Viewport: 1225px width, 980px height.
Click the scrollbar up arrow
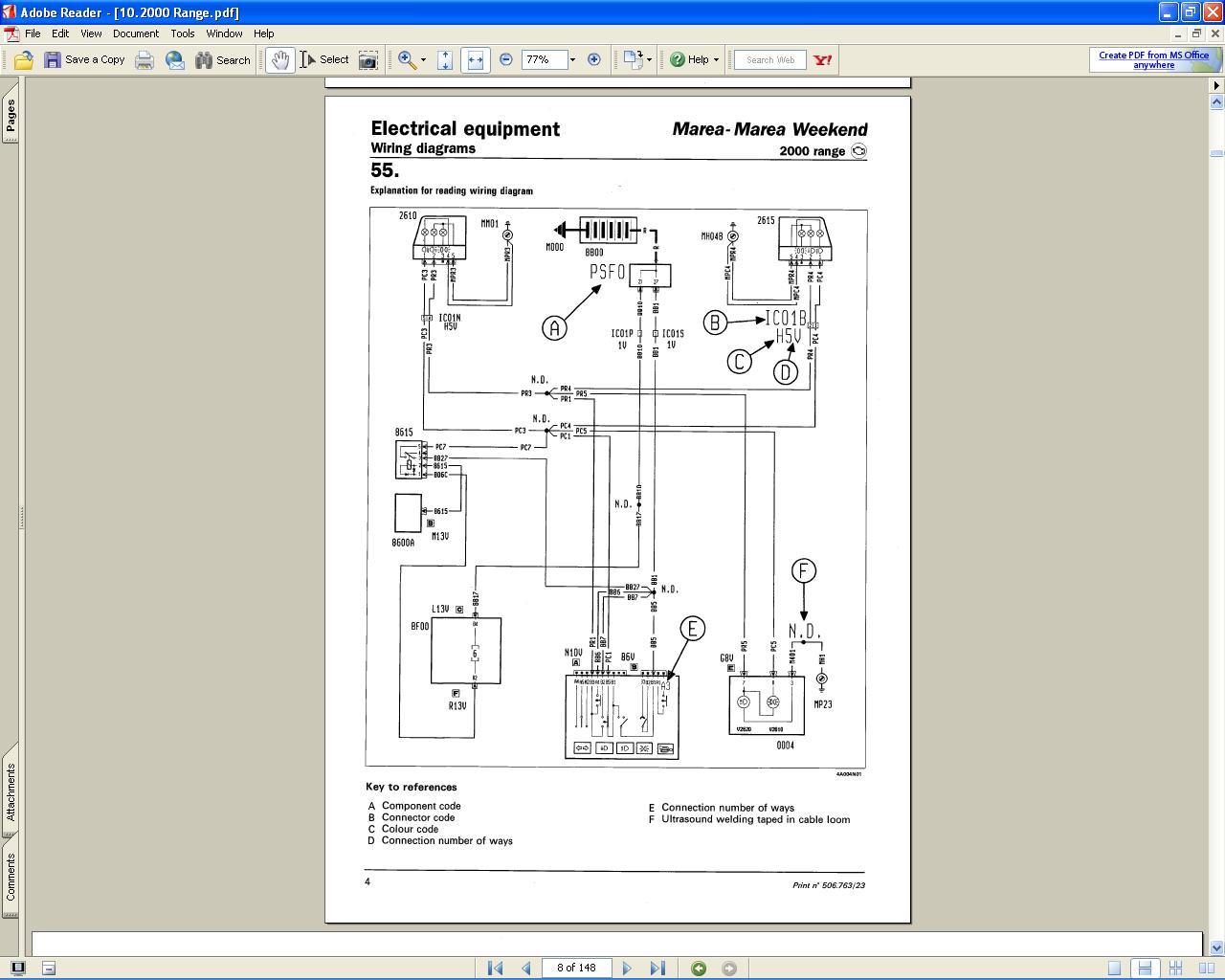1216,100
